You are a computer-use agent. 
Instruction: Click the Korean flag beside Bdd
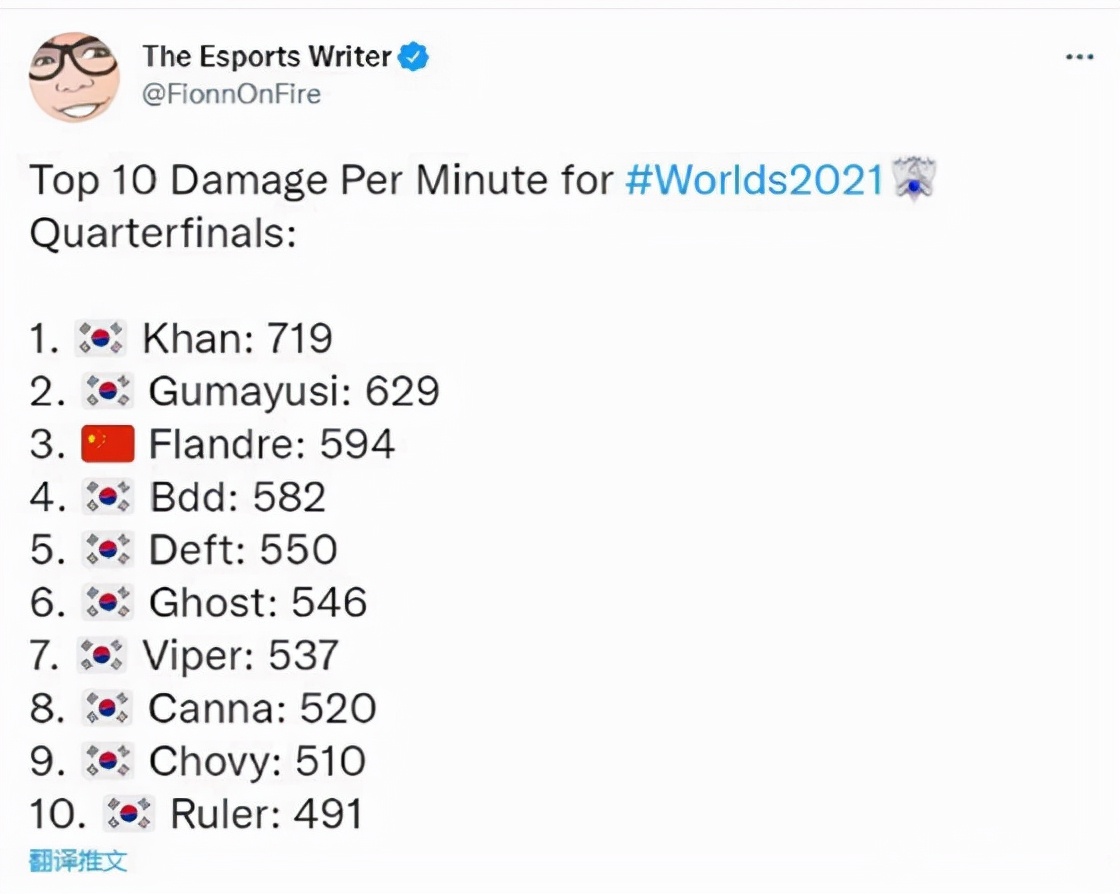[107, 497]
